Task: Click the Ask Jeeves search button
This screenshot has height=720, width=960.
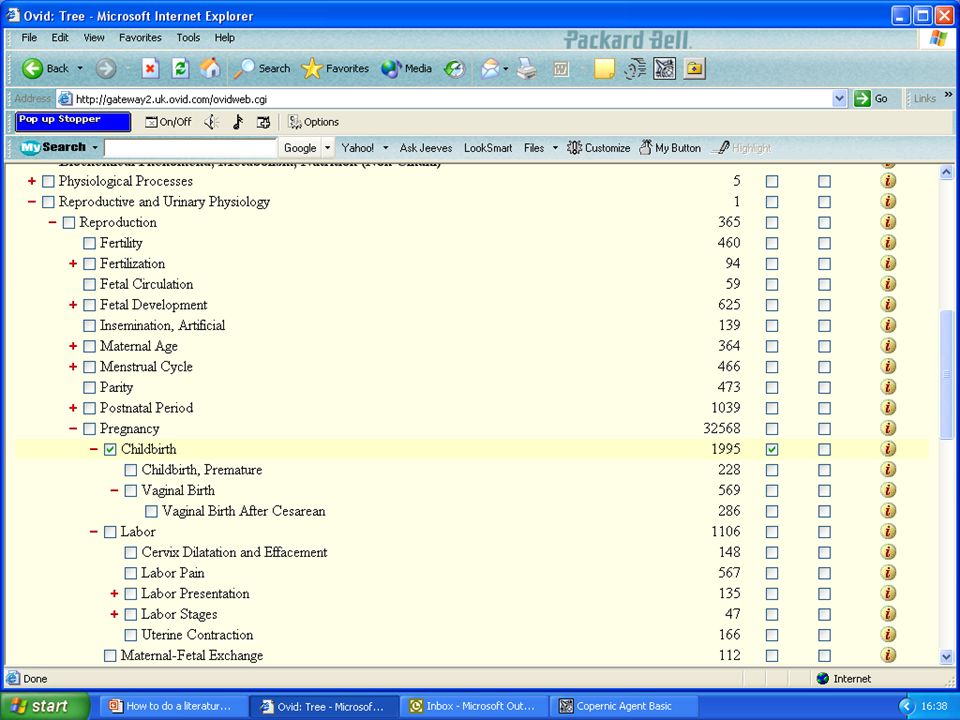Action: point(426,148)
